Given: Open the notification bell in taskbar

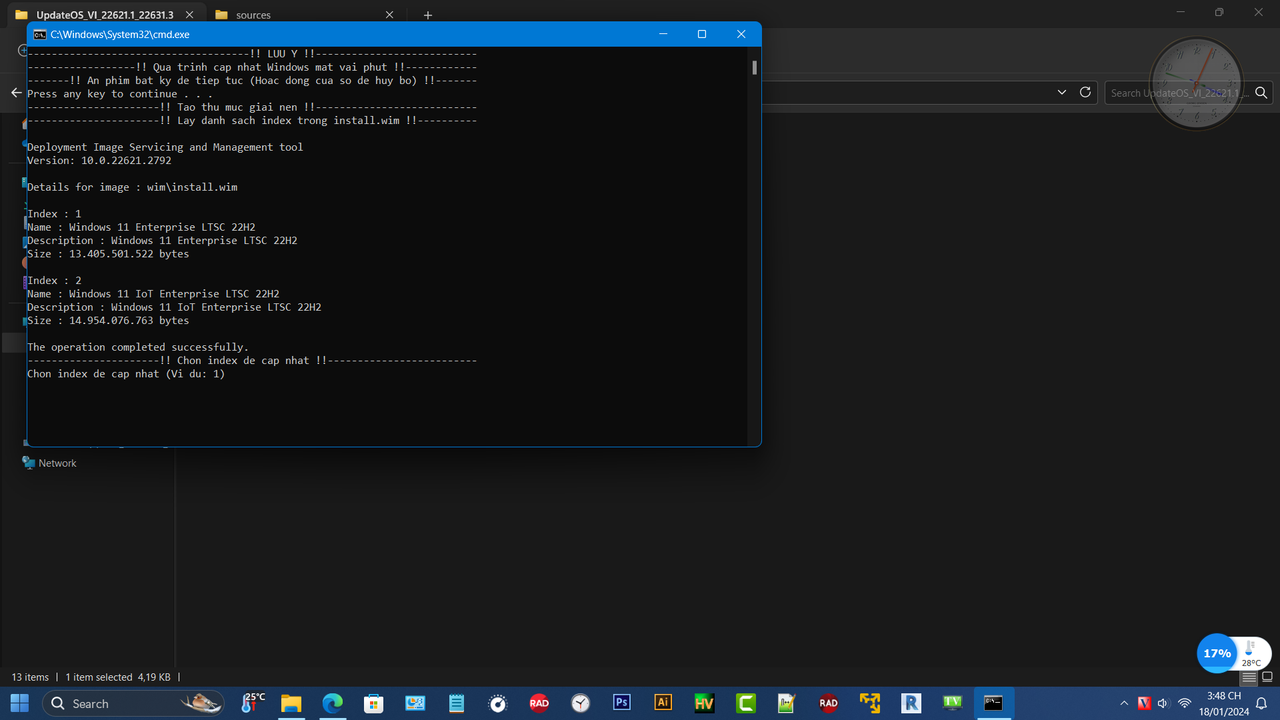Looking at the screenshot, I should [1259, 703].
